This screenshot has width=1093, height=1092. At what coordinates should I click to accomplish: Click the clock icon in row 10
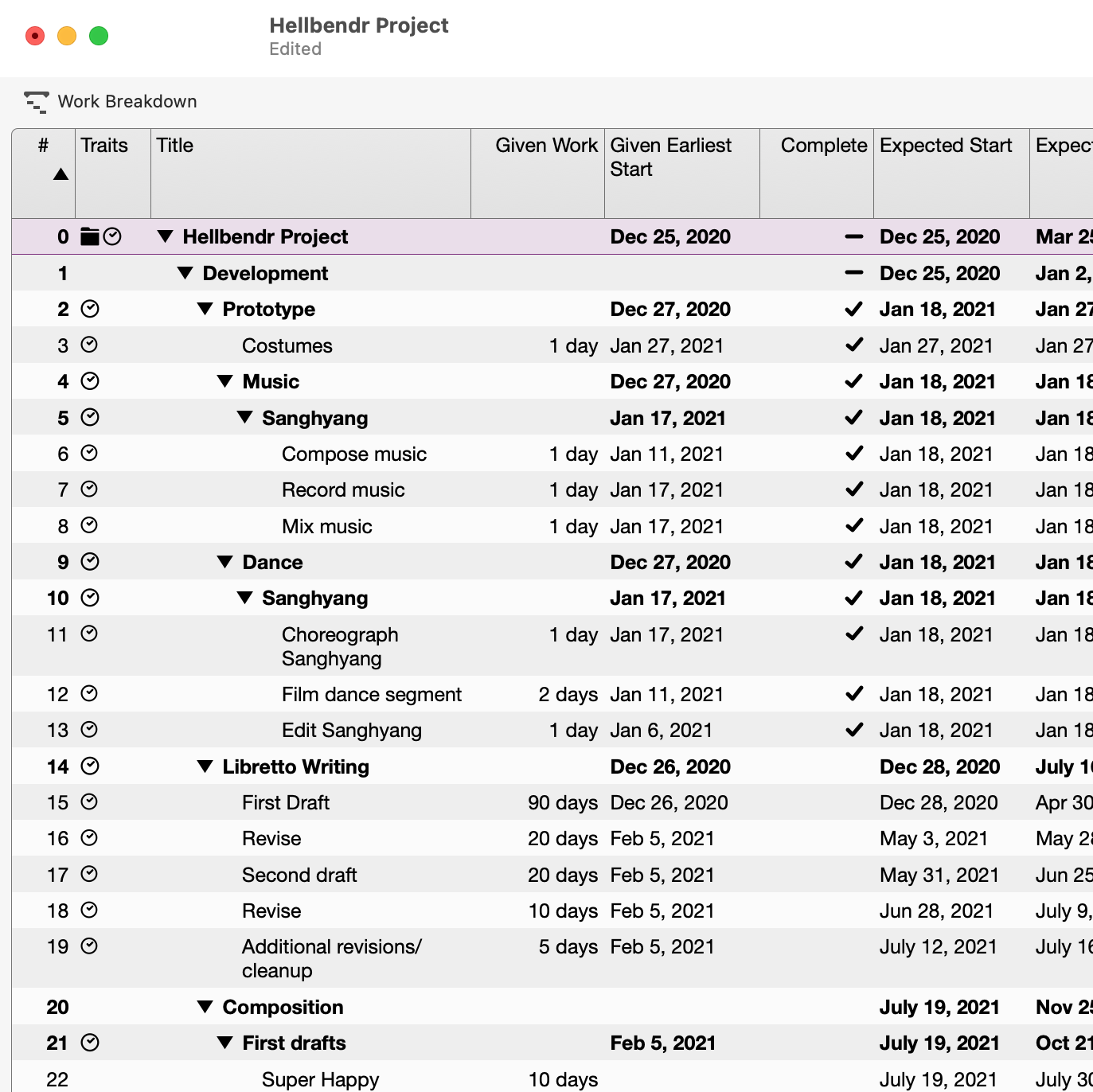tap(90, 598)
